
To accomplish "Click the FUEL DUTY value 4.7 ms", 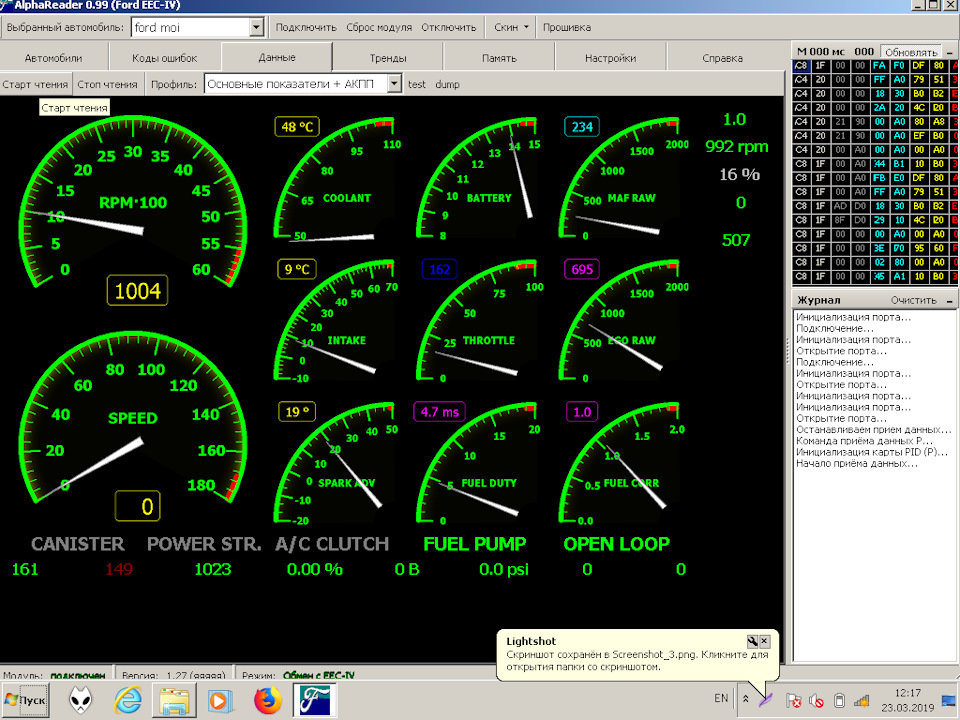I will 440,412.
